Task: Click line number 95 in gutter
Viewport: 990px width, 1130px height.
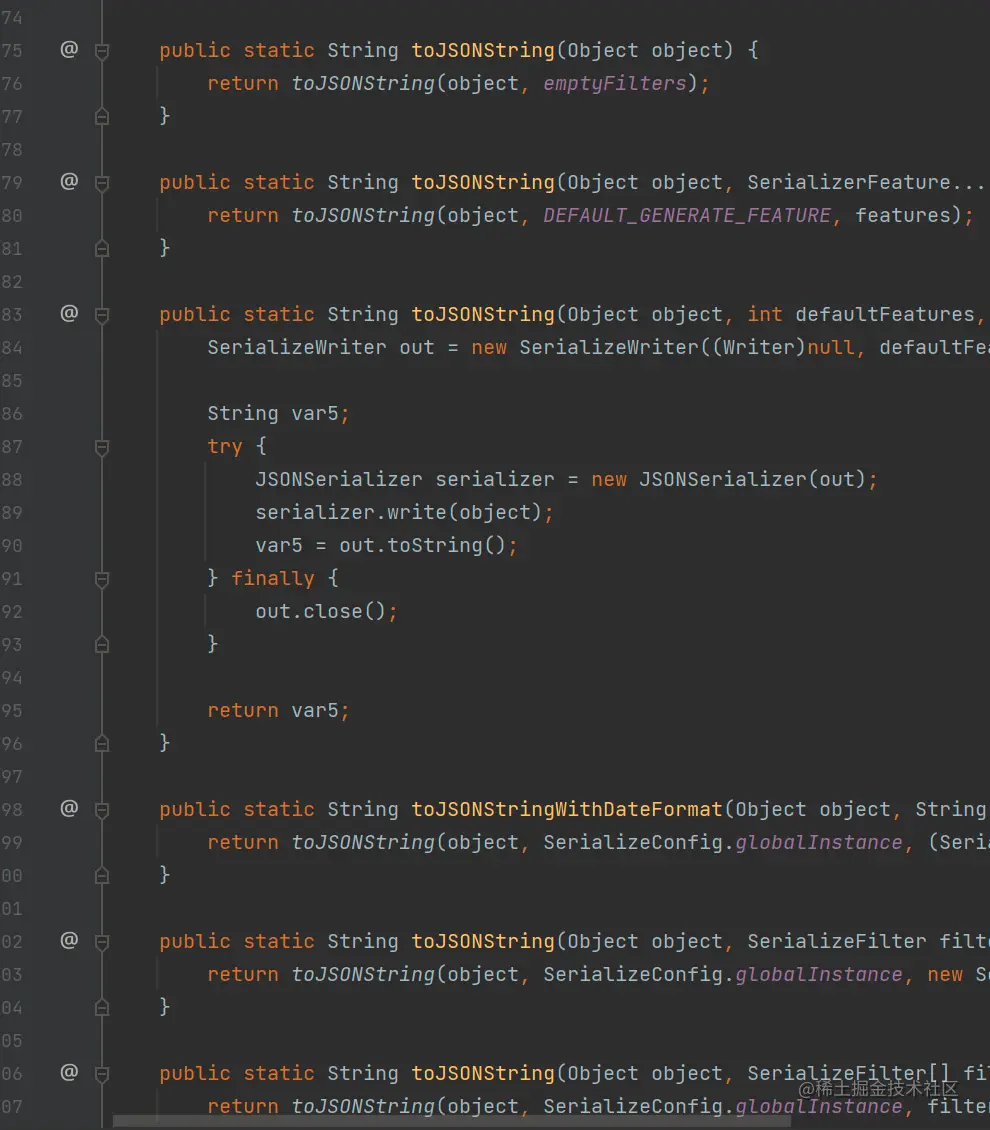Action: coord(12,711)
